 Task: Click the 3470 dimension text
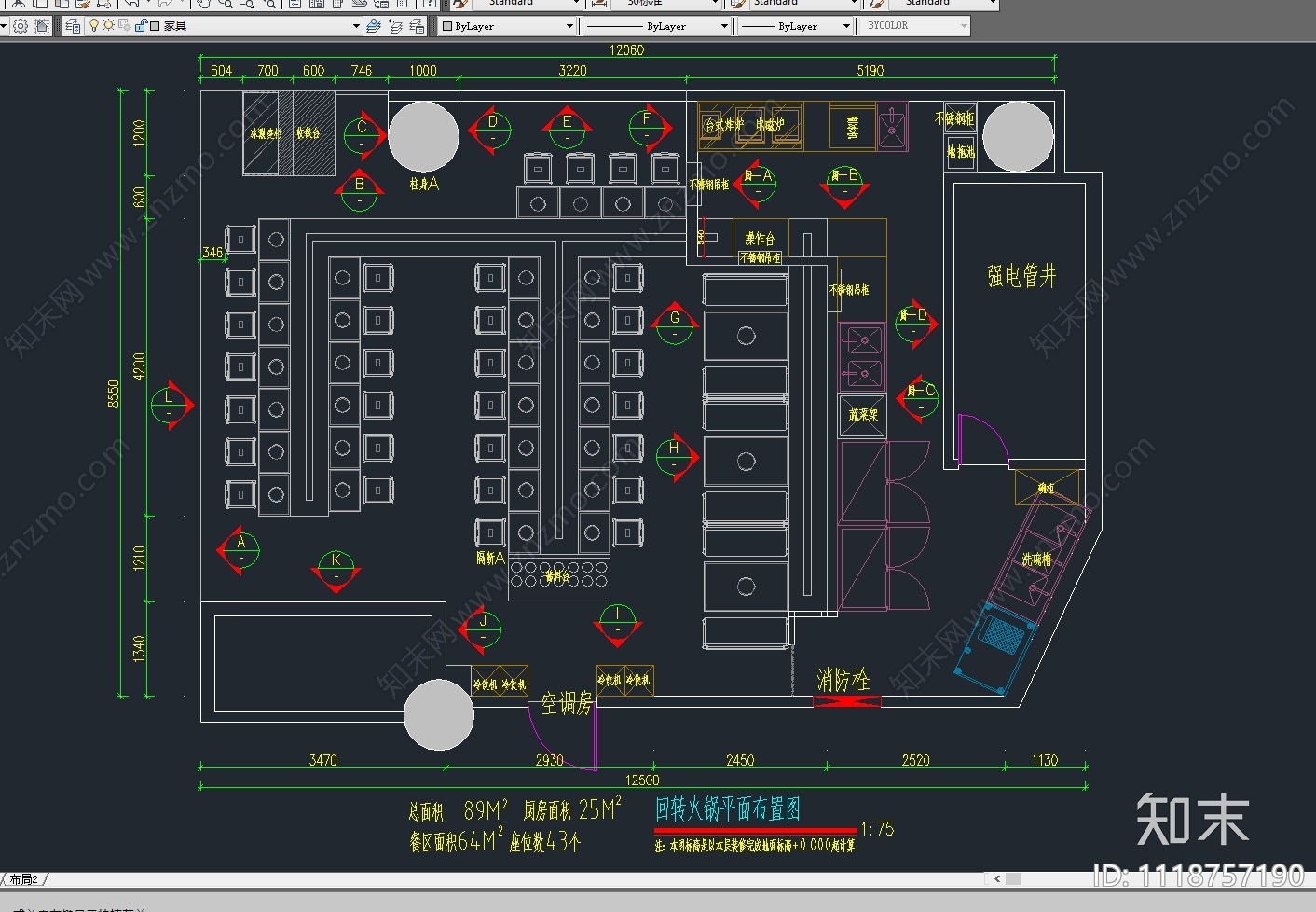(x=322, y=761)
